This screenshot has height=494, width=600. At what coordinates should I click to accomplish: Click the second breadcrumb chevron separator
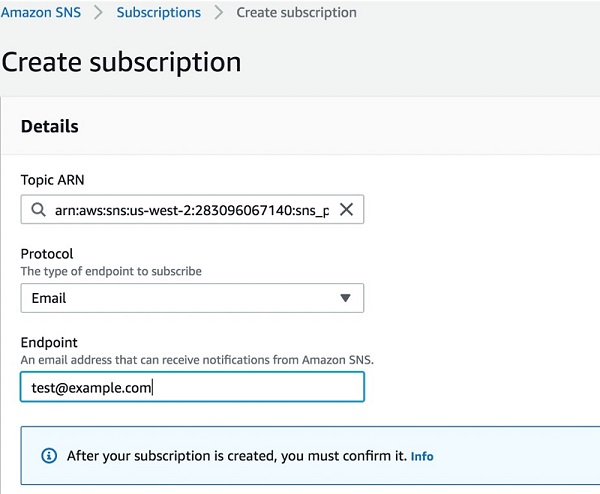coord(218,13)
